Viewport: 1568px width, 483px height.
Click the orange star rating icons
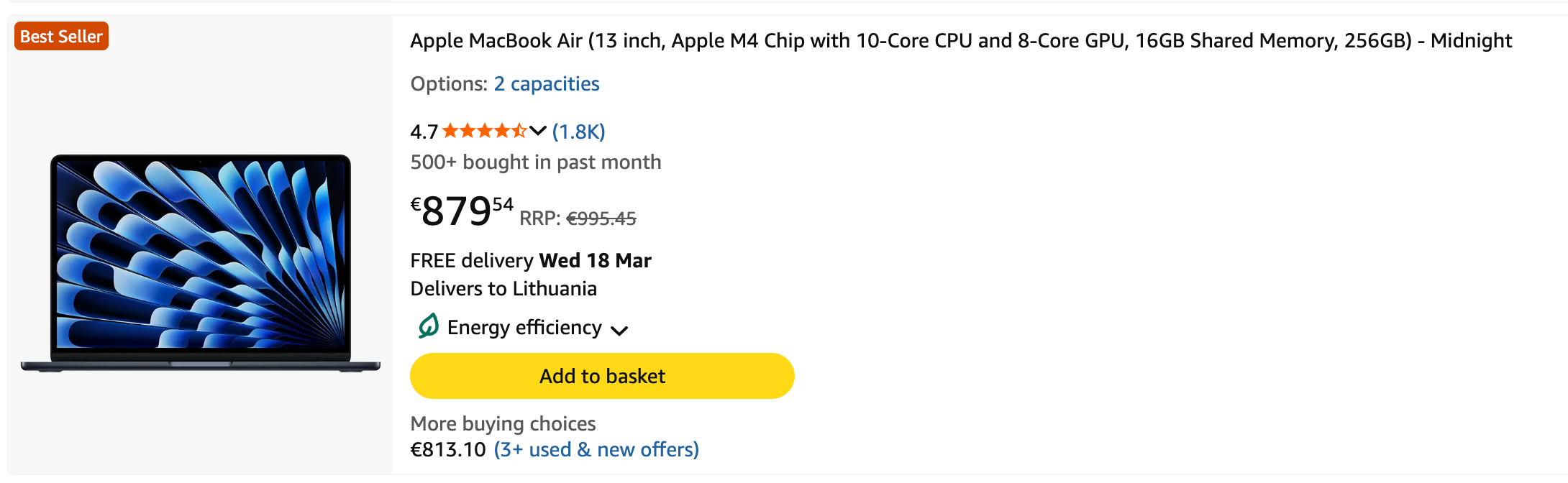(x=484, y=132)
